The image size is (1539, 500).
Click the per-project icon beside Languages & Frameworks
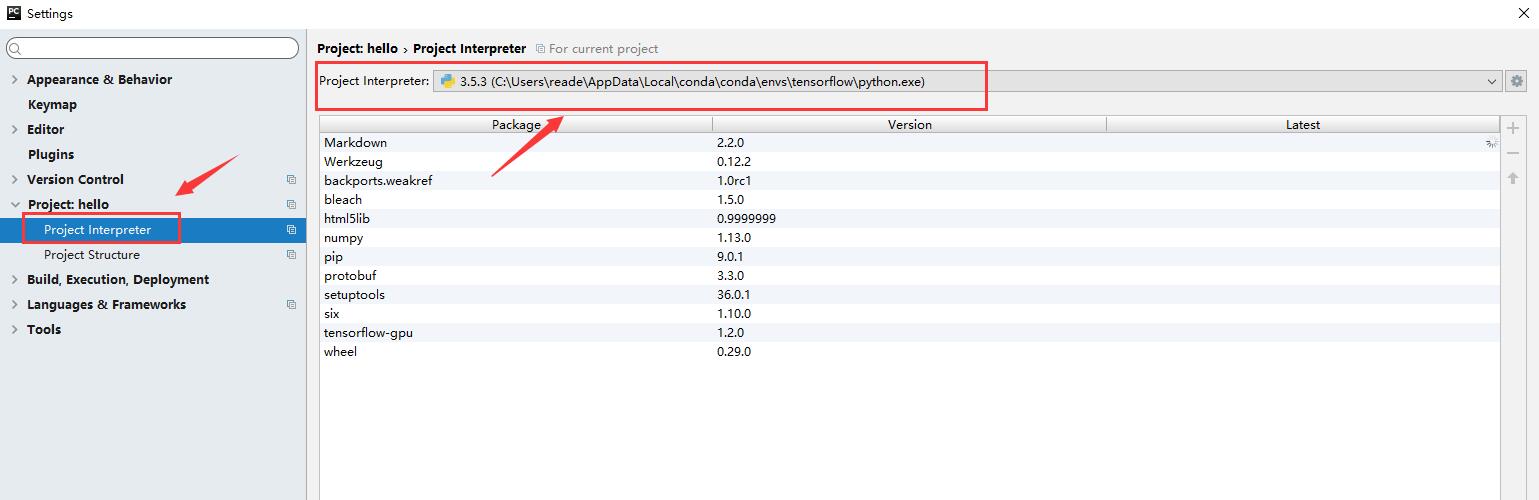291,305
